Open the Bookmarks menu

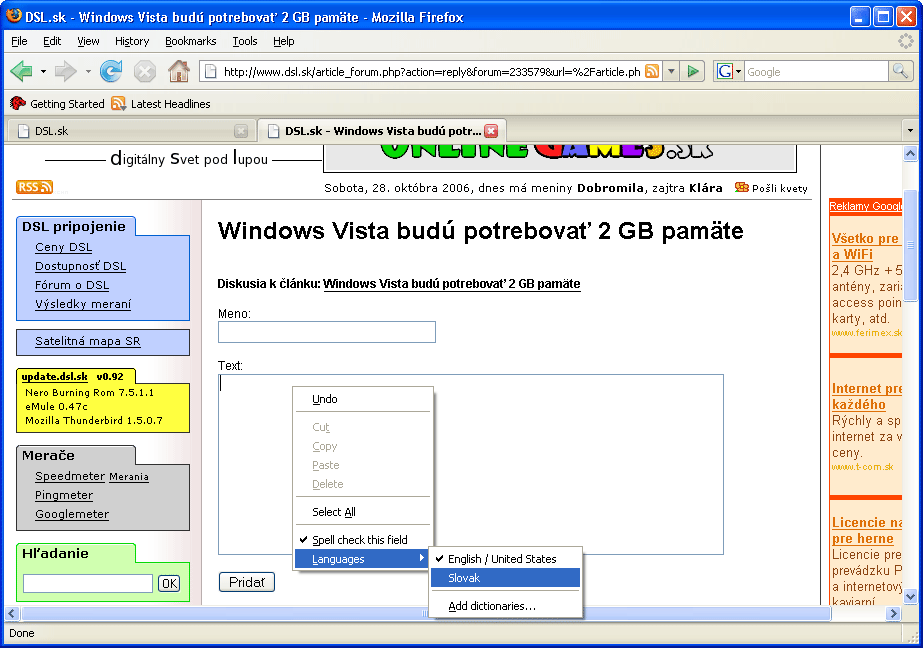191,41
